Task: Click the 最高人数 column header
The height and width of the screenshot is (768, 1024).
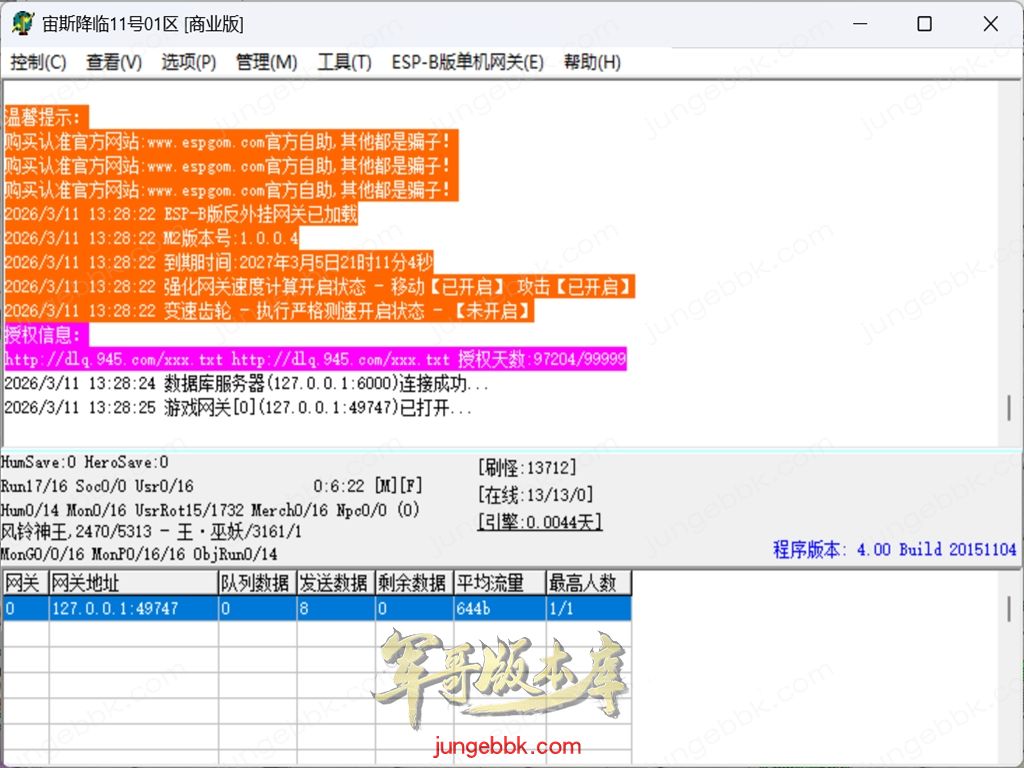Action: tap(588, 583)
